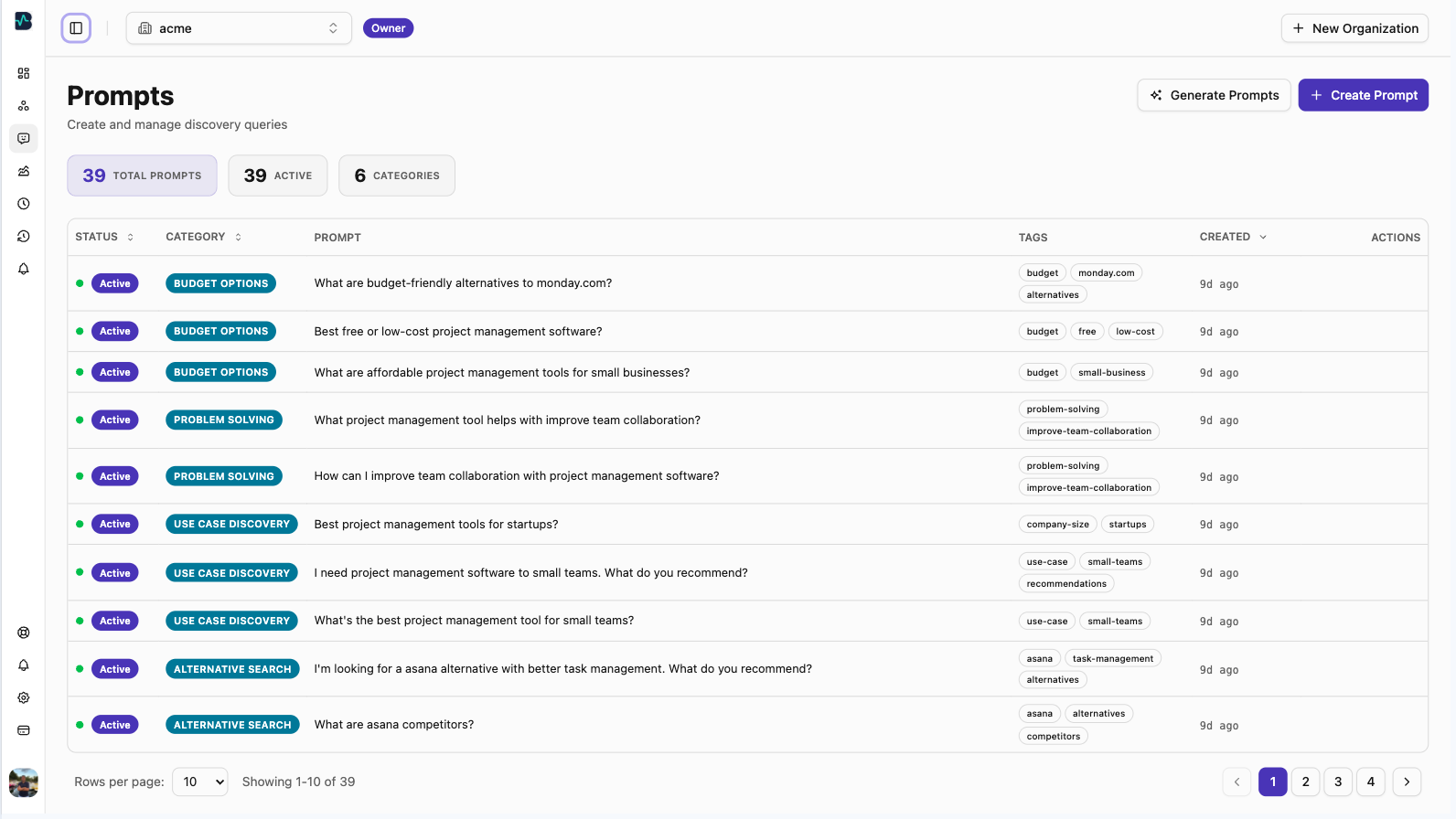This screenshot has height=819, width=1456.
Task: Click the free tag
Action: point(1087,331)
